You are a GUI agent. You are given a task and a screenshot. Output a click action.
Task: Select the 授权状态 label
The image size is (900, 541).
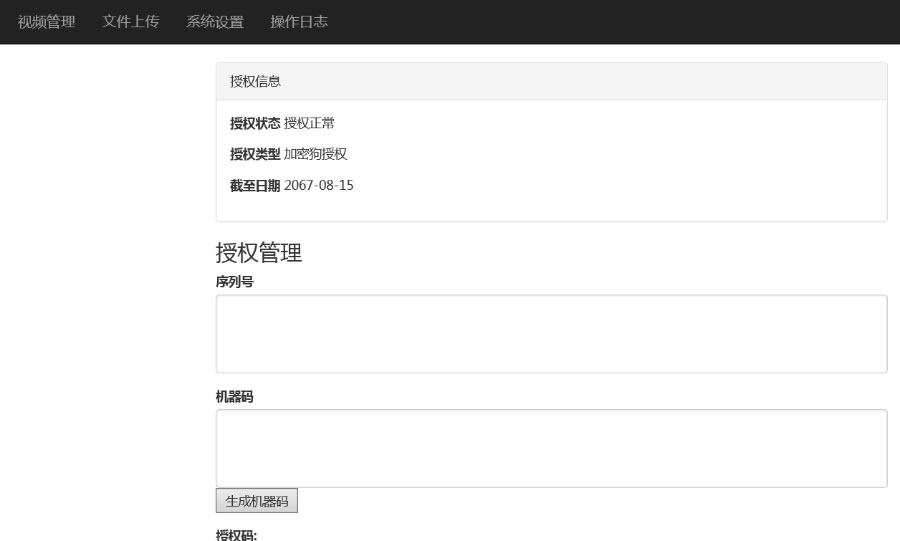[255, 124]
